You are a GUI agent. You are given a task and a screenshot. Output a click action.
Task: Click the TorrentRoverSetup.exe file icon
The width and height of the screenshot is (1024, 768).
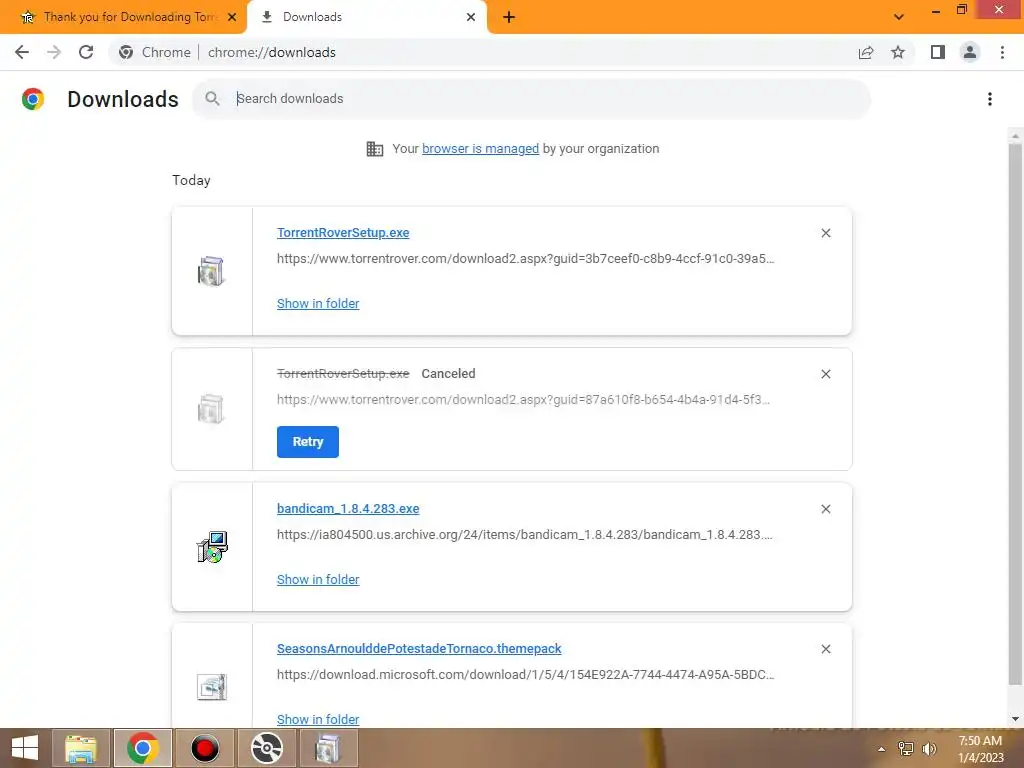coord(211,271)
